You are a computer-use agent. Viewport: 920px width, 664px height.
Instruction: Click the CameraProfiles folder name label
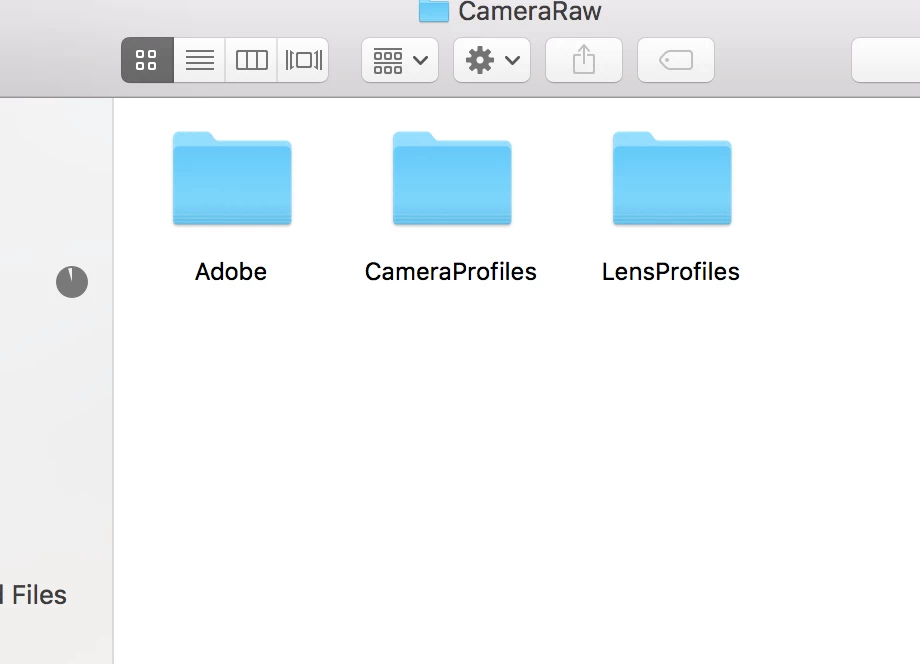pos(451,272)
